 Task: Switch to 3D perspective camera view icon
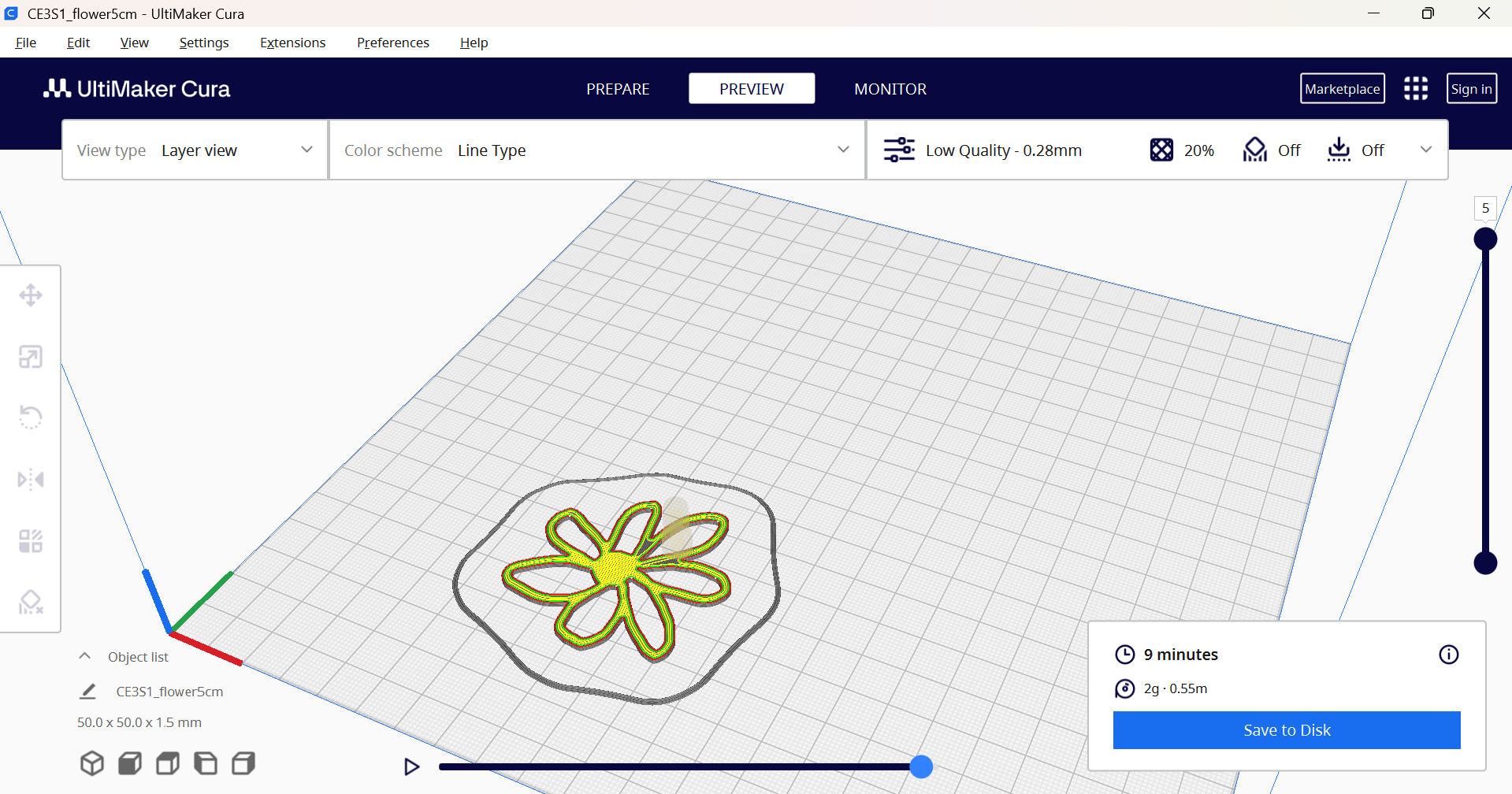[x=92, y=763]
